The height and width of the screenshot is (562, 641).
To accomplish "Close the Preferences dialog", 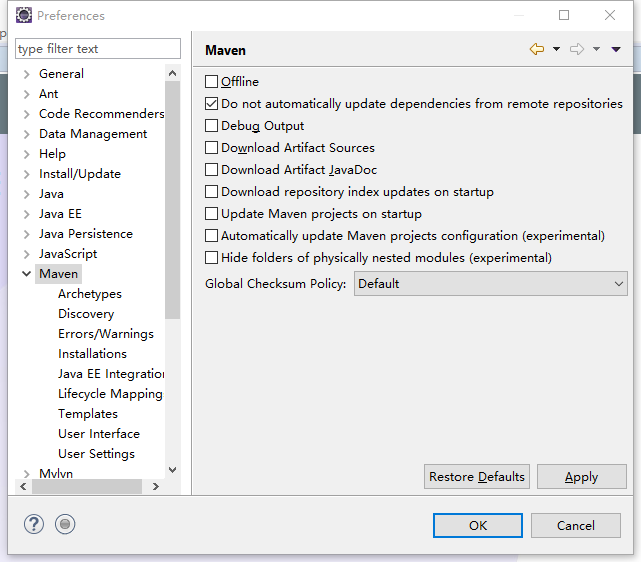I will click(x=610, y=15).
